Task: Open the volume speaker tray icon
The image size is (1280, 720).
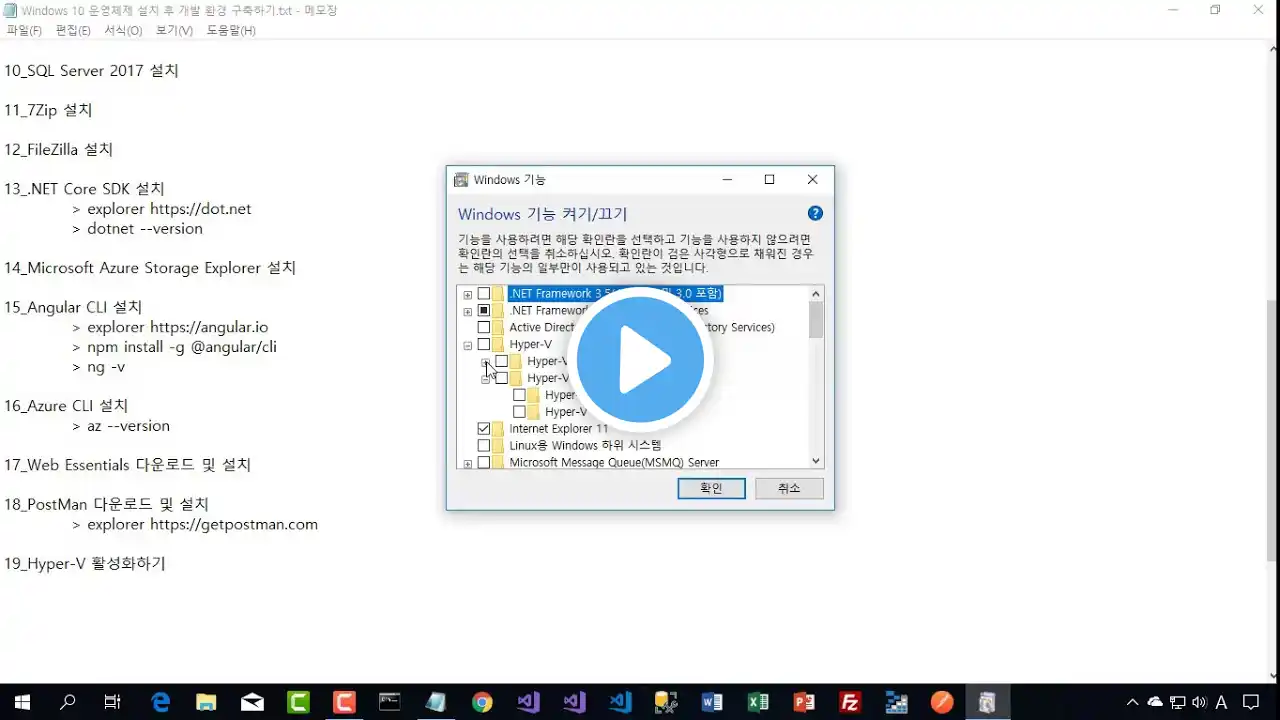Action: tap(1199, 702)
